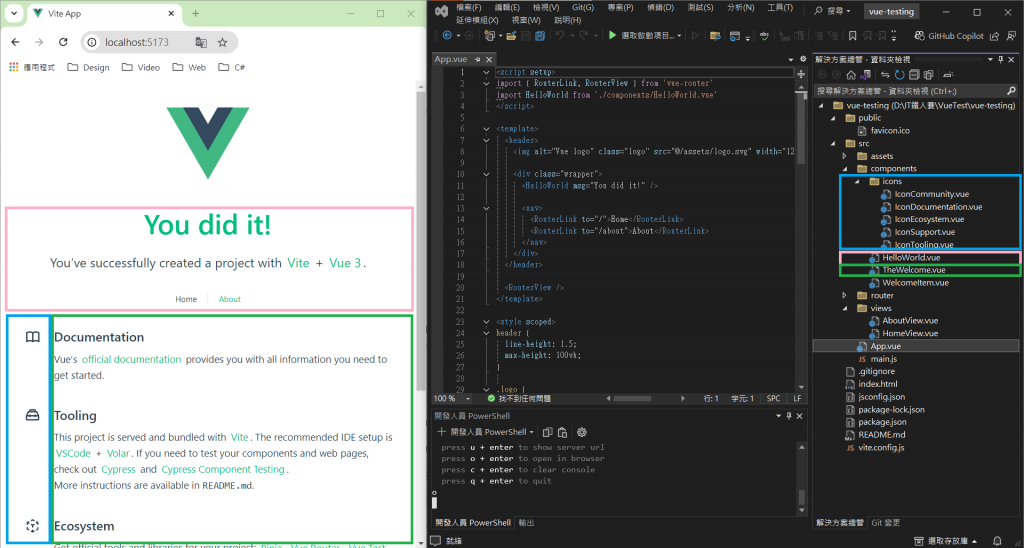Open the 開發人員 PowerShell terminal dropdown
This screenshot has height=548, width=1024.
[532, 432]
